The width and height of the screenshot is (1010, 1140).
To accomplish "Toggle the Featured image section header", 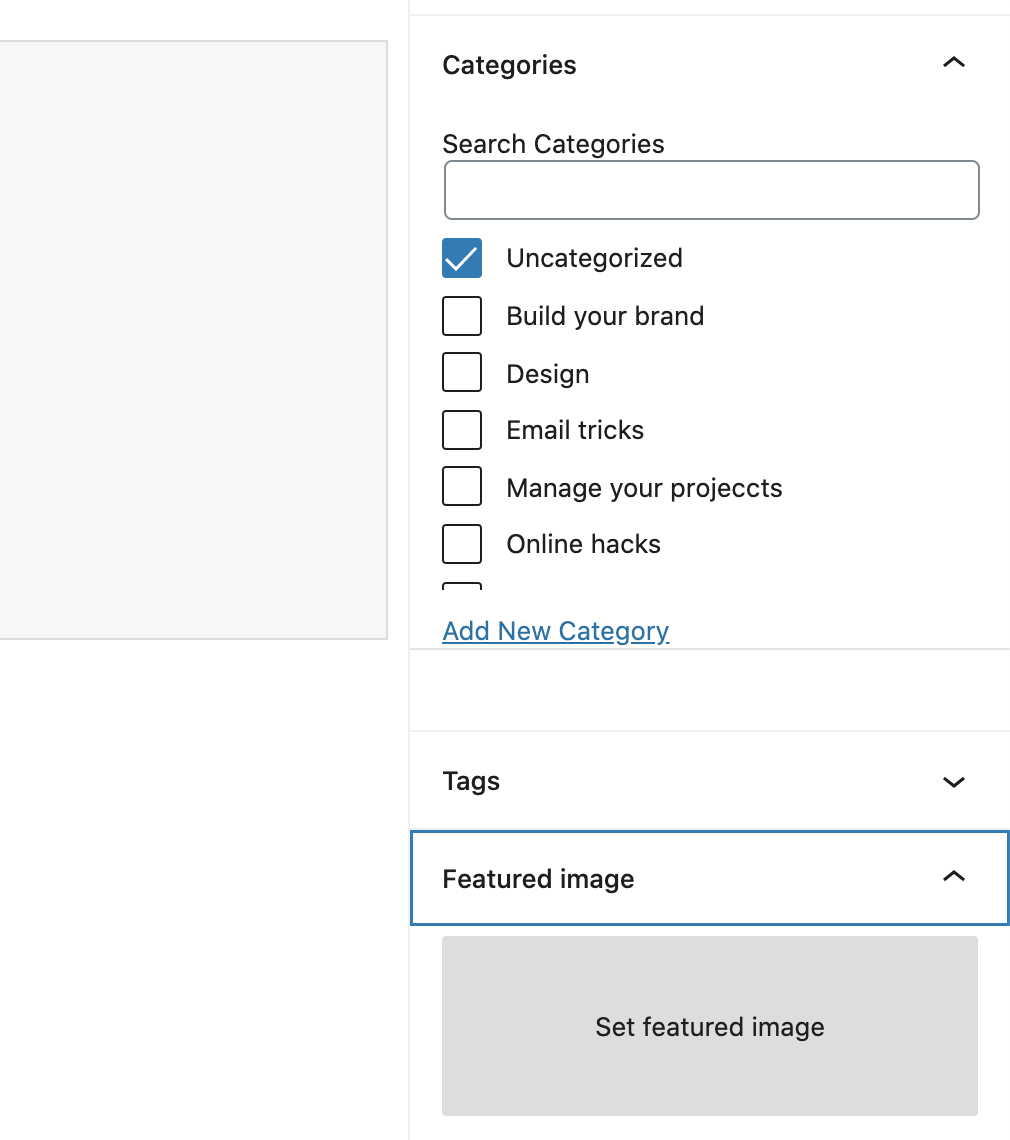I will tap(710, 878).
